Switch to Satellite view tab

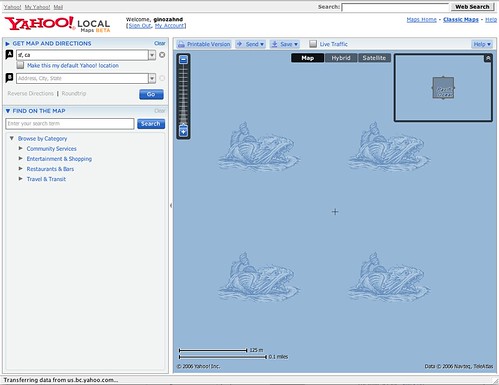(x=374, y=58)
